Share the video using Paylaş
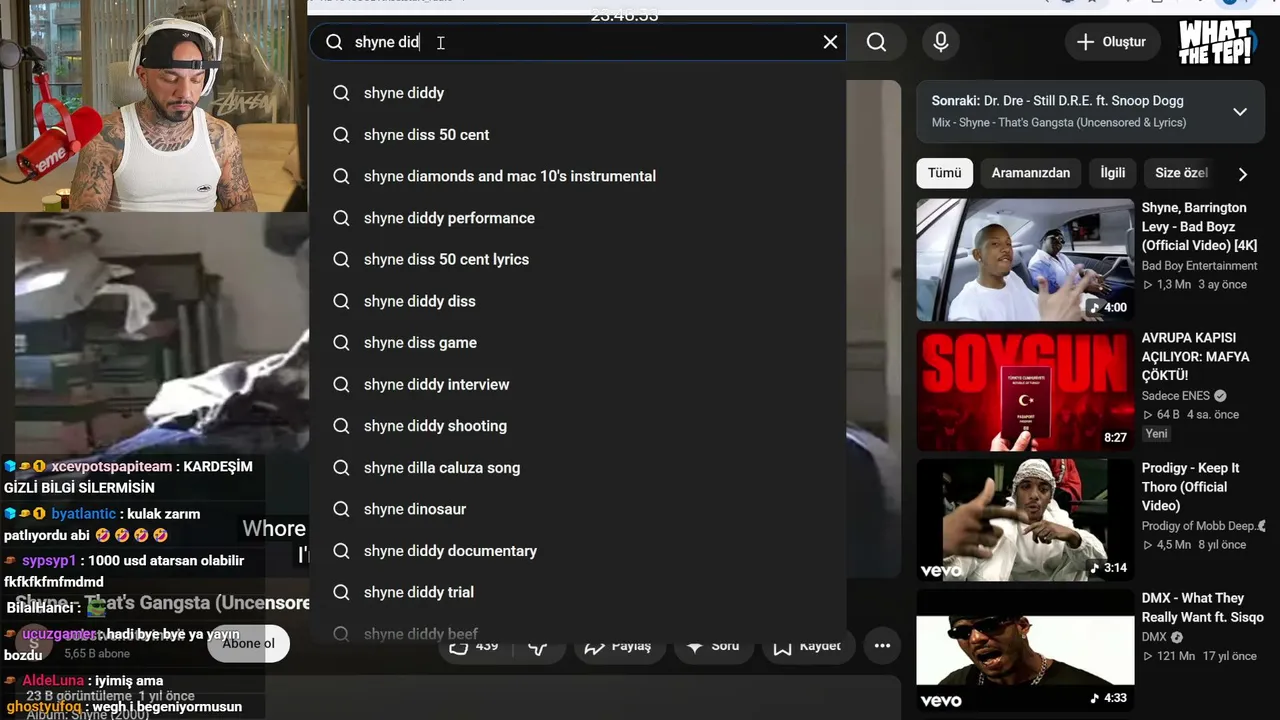Image resolution: width=1280 pixels, height=720 pixels. pyautogui.click(x=617, y=646)
